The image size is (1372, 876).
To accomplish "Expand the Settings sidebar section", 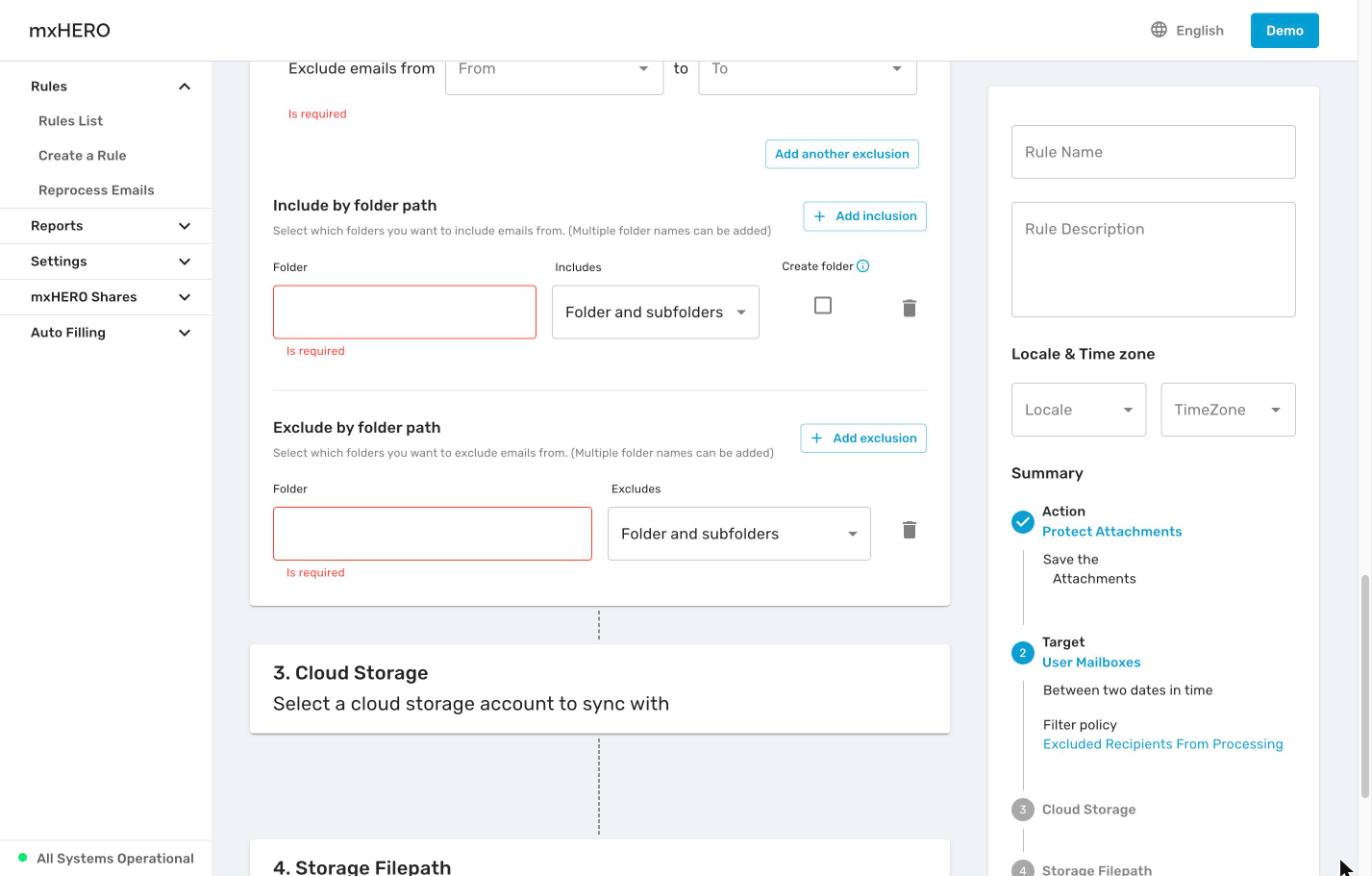I will 106,262.
